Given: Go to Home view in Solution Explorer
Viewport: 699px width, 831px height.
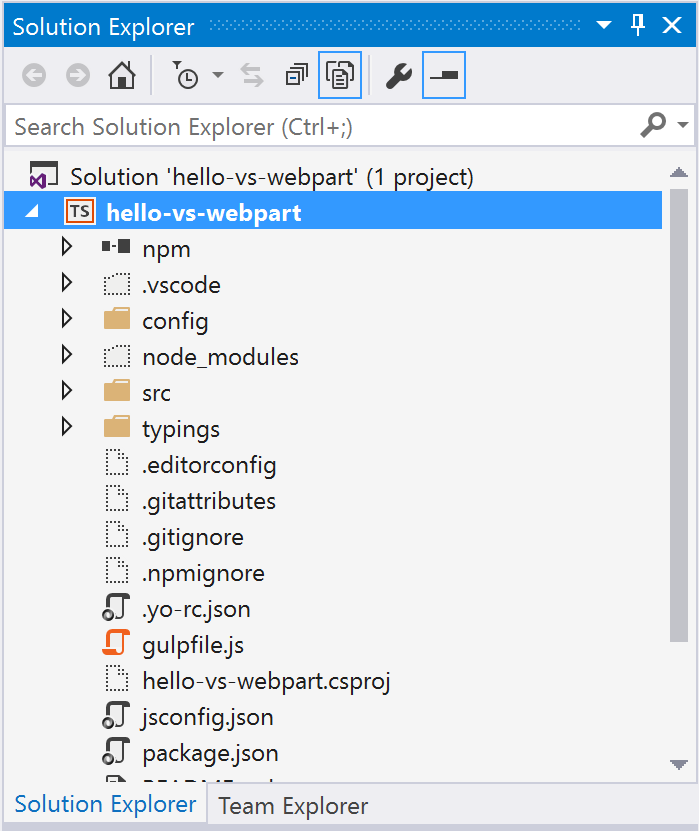Looking at the screenshot, I should [122, 75].
